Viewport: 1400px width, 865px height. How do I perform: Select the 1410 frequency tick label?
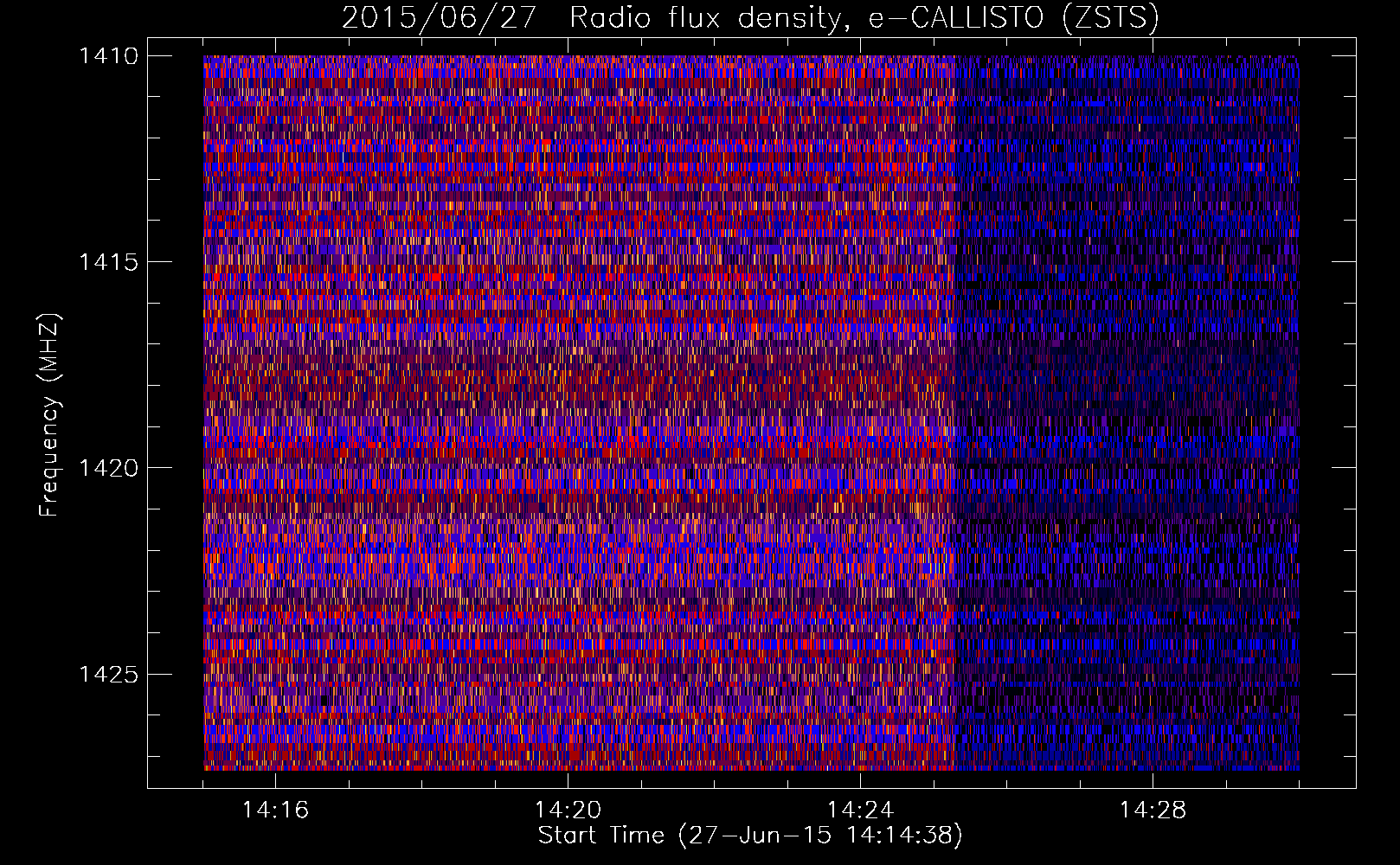tap(108, 55)
